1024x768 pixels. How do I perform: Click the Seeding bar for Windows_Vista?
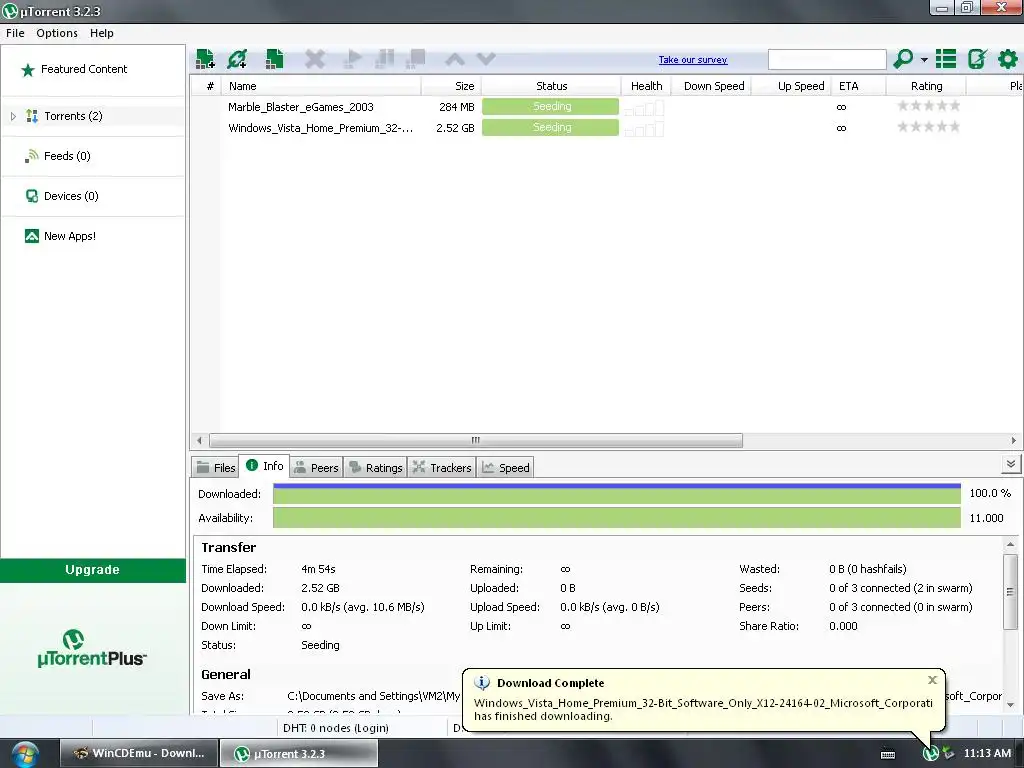click(551, 127)
